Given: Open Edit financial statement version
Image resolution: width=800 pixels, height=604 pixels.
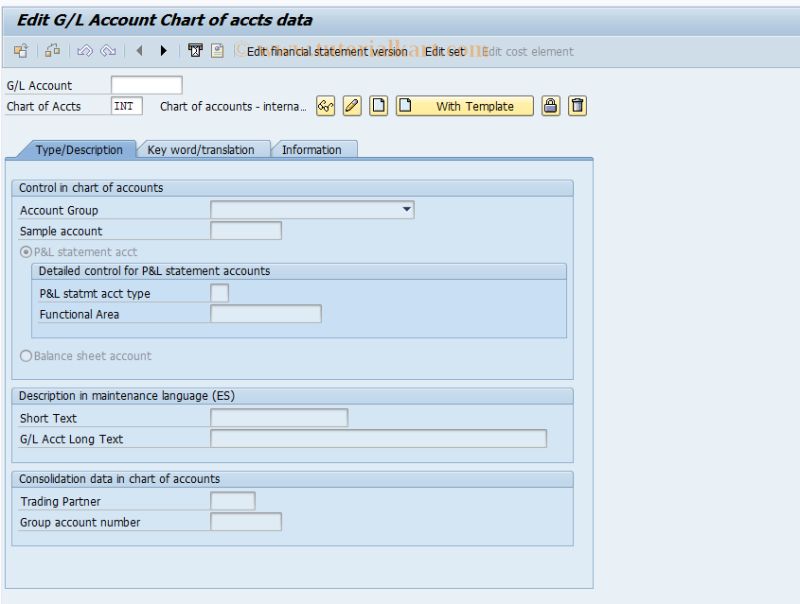Looking at the screenshot, I should [327, 52].
